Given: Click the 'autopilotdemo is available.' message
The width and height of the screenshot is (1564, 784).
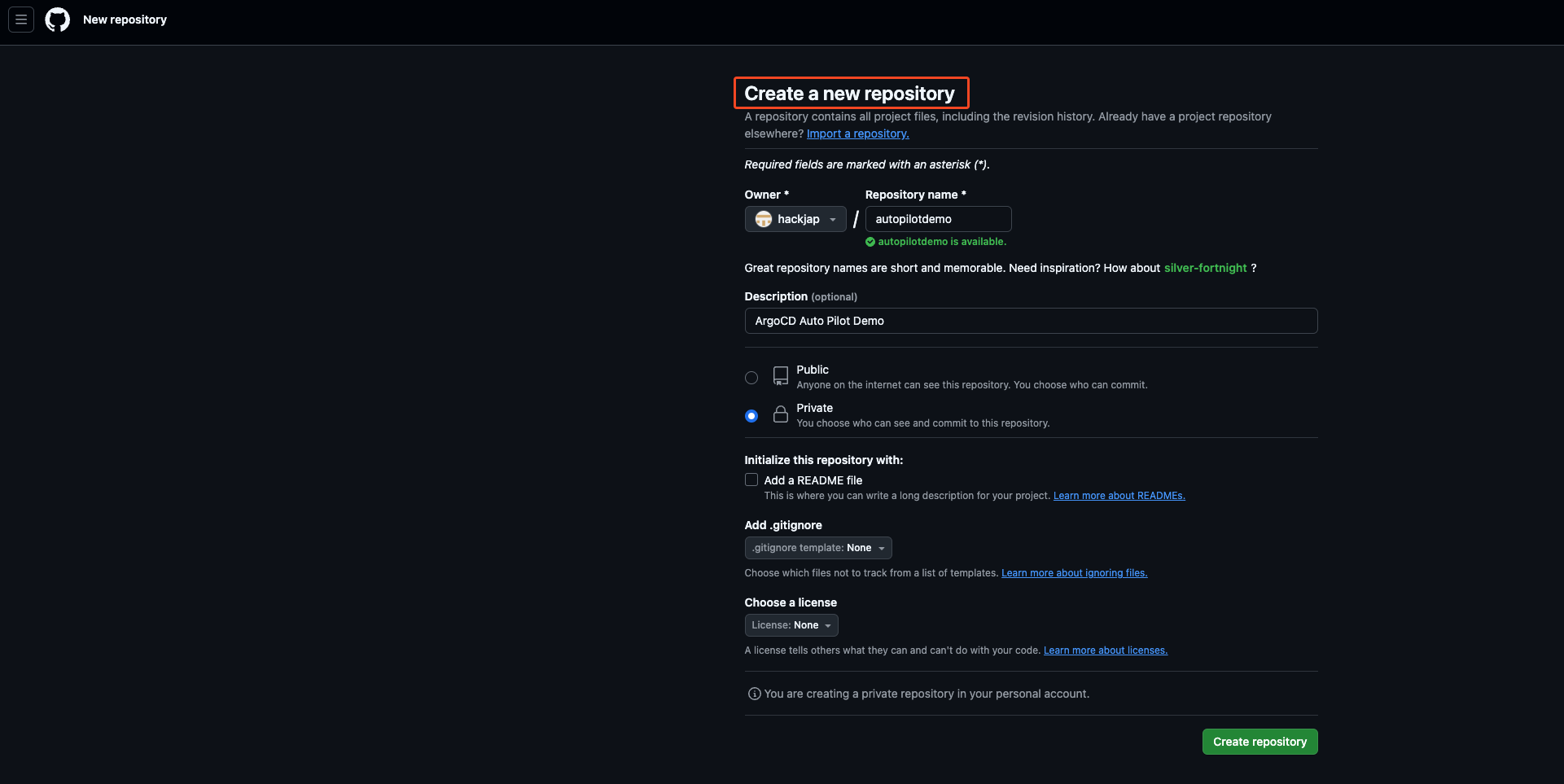Looking at the screenshot, I should 942,242.
